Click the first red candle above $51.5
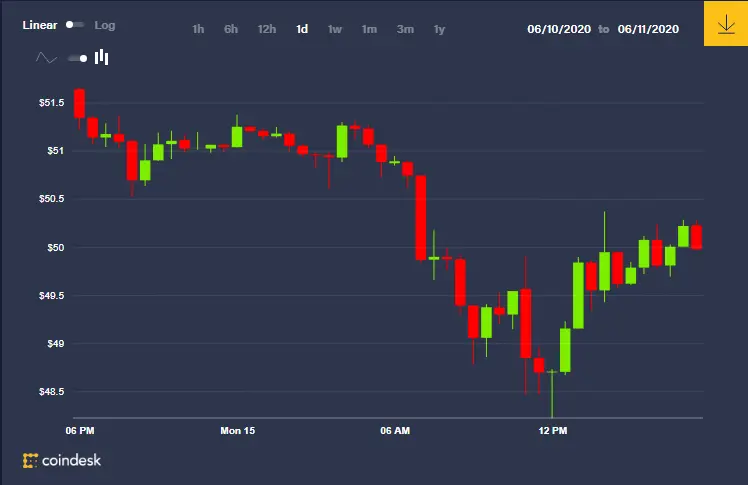 click(79, 103)
